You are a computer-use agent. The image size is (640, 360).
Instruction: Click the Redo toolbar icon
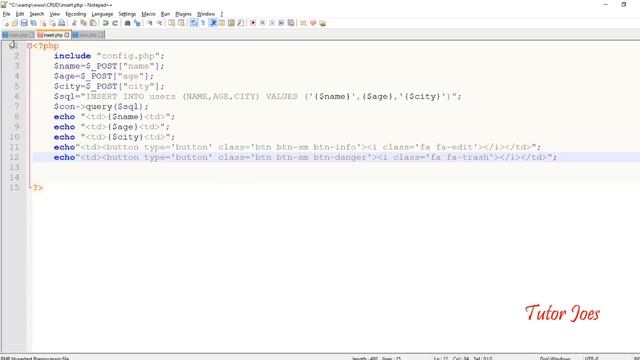coord(115,23)
